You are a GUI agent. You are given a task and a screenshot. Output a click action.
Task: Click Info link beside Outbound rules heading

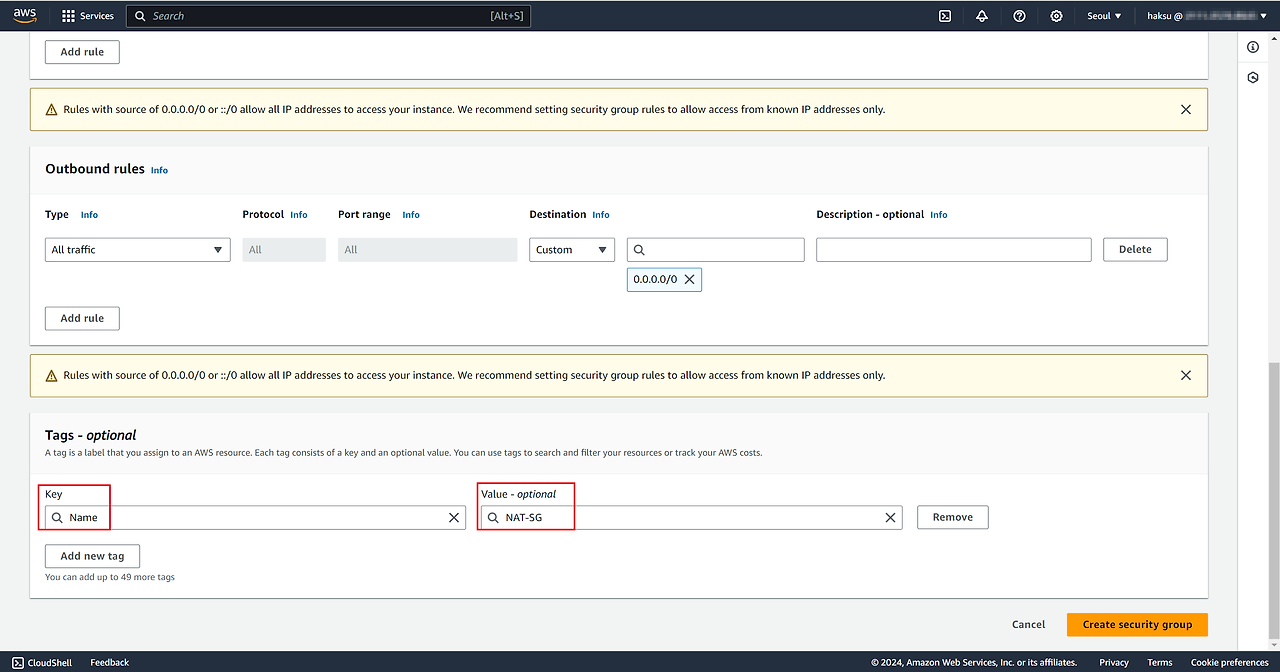159,170
